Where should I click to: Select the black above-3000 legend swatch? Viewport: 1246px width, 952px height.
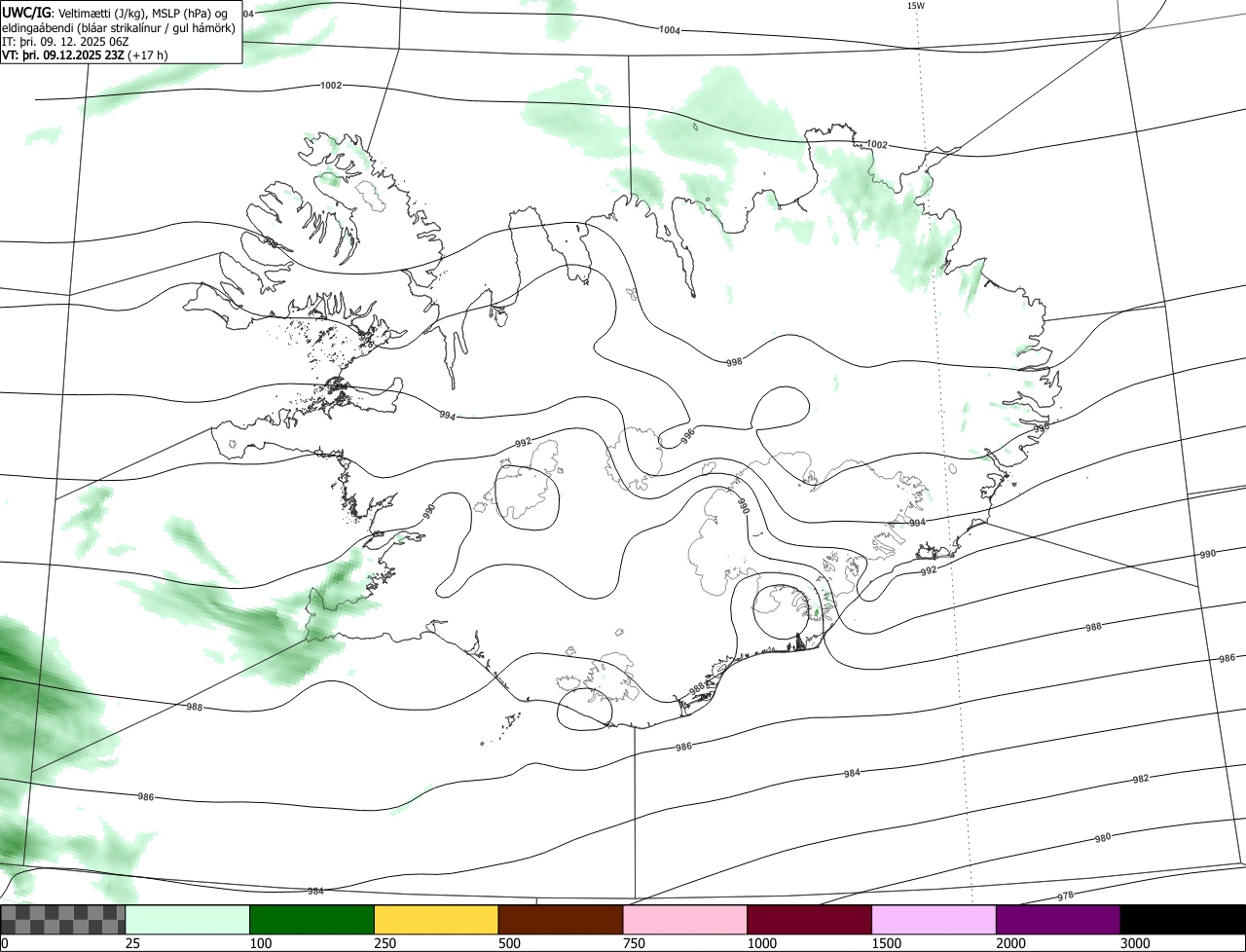(1183, 920)
